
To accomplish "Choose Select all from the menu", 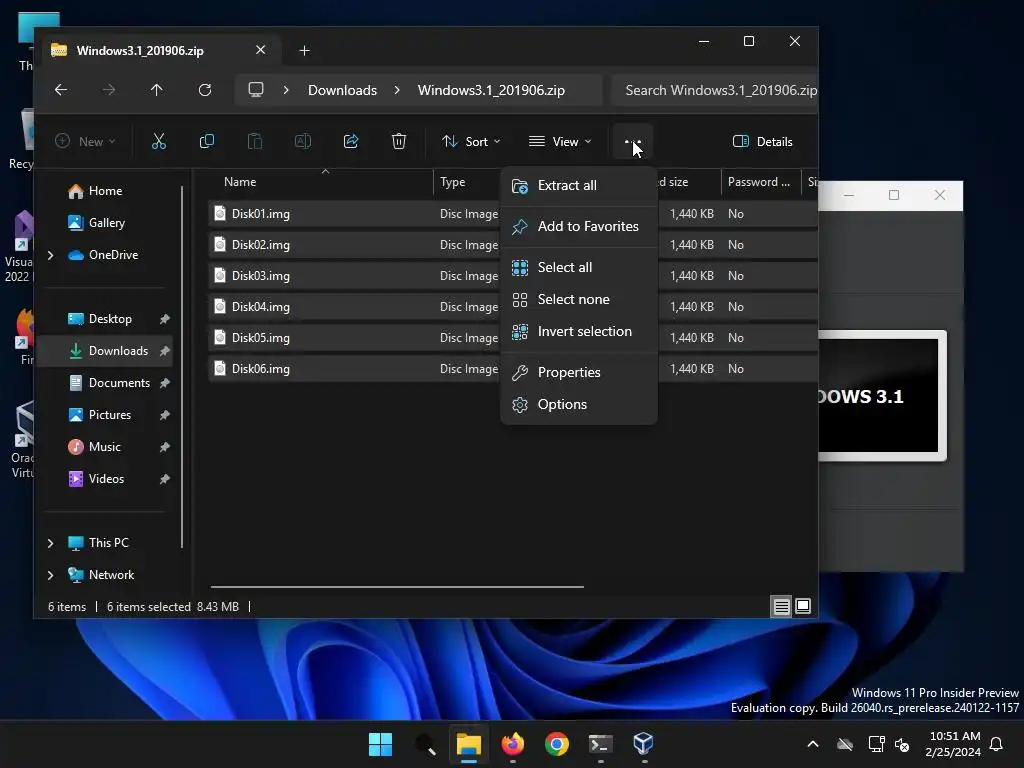I will [x=579, y=267].
